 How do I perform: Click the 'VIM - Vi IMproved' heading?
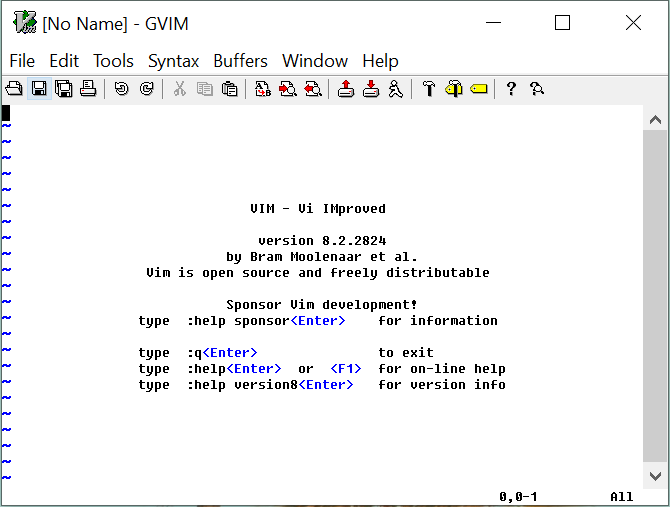pos(318,209)
